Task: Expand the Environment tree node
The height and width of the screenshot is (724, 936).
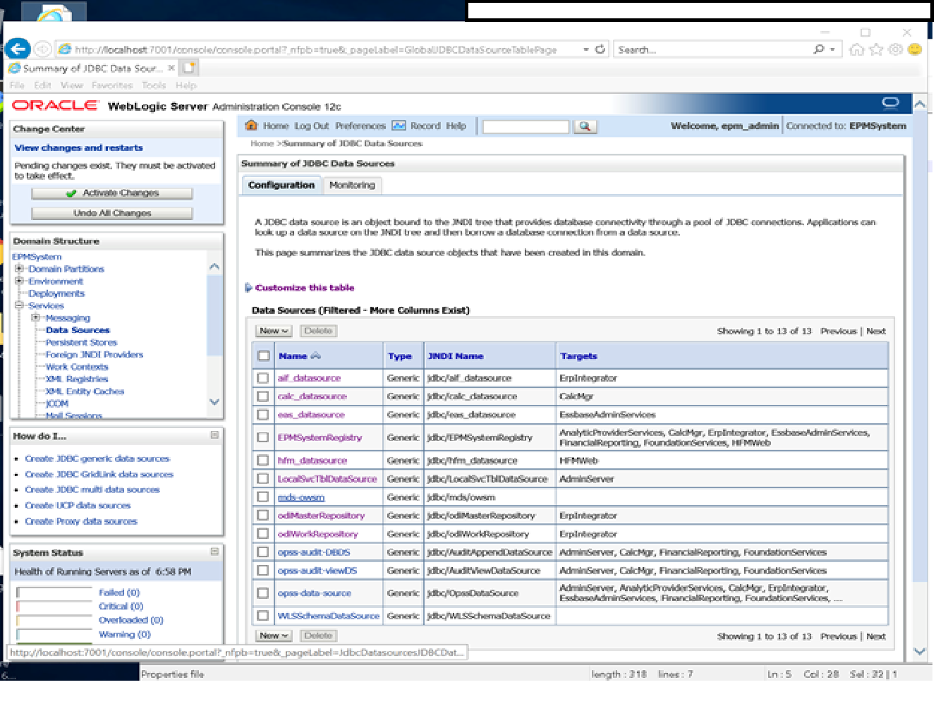Action: (20, 281)
